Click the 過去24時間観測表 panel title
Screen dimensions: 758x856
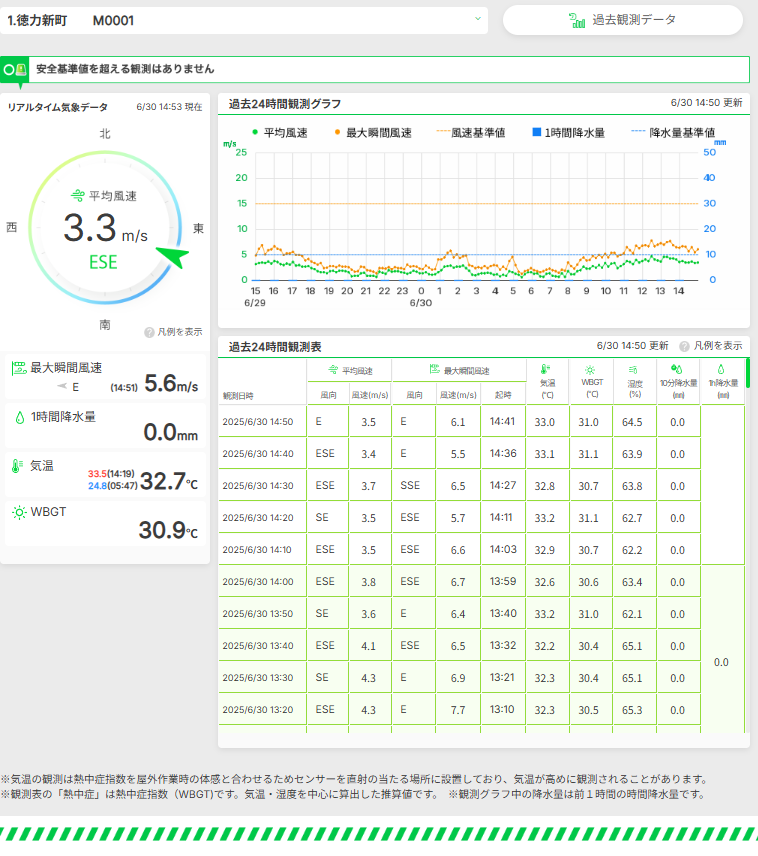point(275,347)
